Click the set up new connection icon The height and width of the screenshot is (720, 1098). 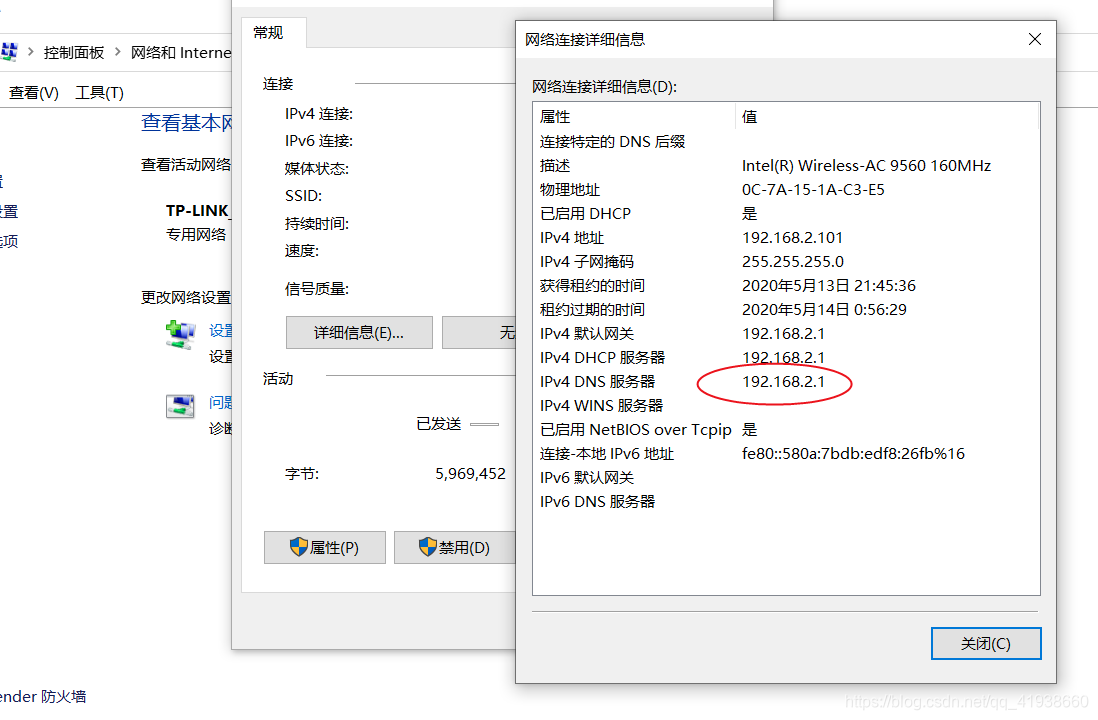coord(180,333)
